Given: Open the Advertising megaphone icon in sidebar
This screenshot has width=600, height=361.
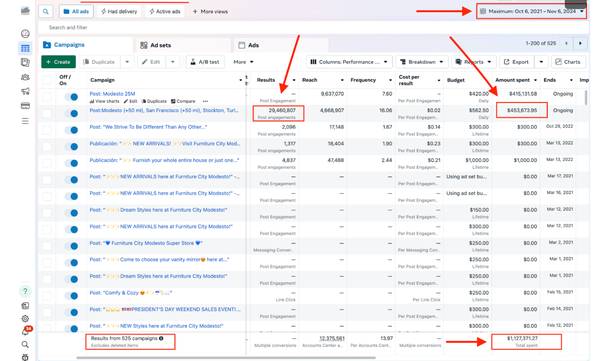Looking at the screenshot, I should (25, 91).
